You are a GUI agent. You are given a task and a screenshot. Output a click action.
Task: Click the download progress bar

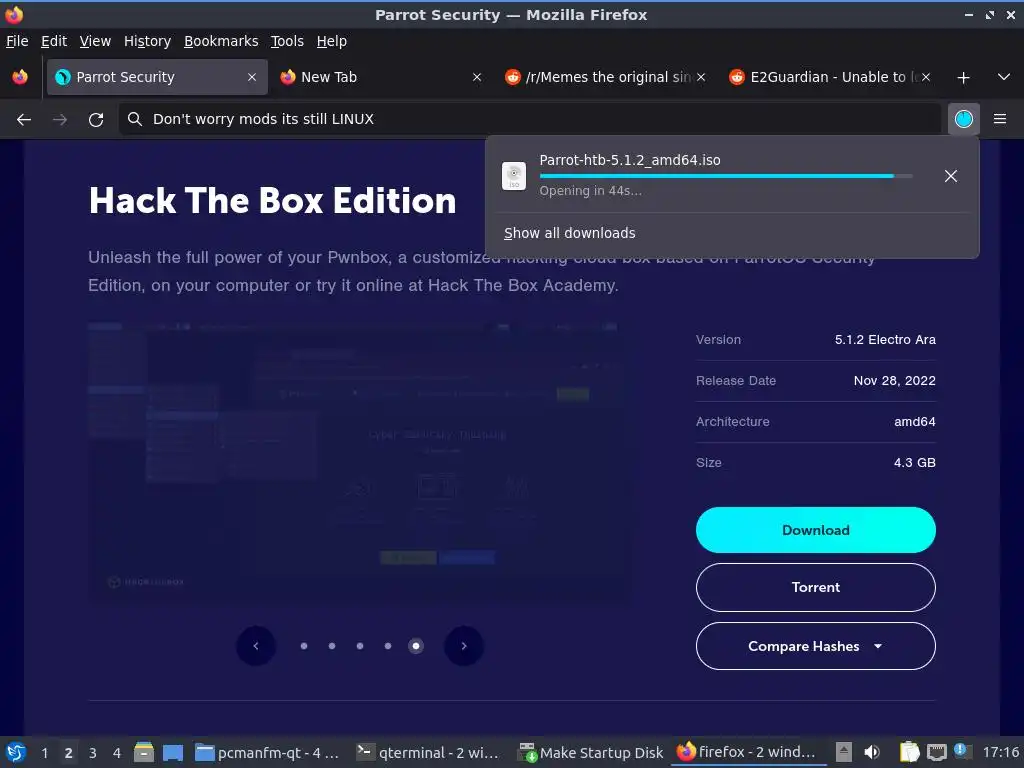coord(726,176)
